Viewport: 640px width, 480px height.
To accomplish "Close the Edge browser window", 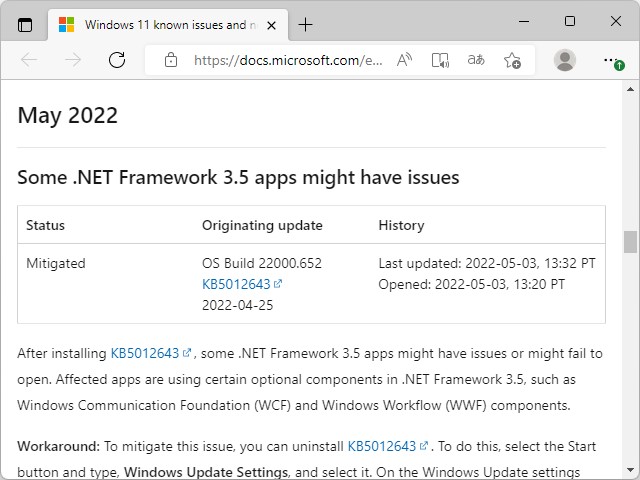I will [x=616, y=21].
